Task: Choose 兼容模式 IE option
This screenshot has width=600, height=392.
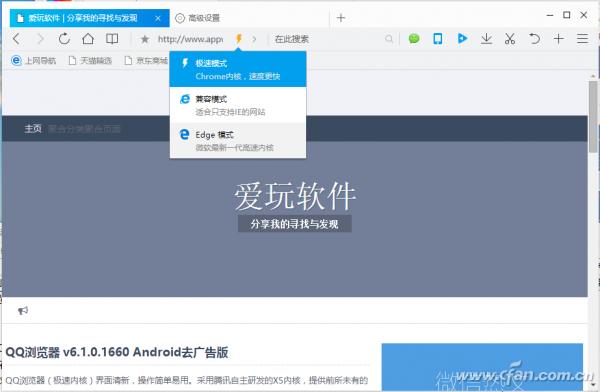Action: pyautogui.click(x=238, y=105)
